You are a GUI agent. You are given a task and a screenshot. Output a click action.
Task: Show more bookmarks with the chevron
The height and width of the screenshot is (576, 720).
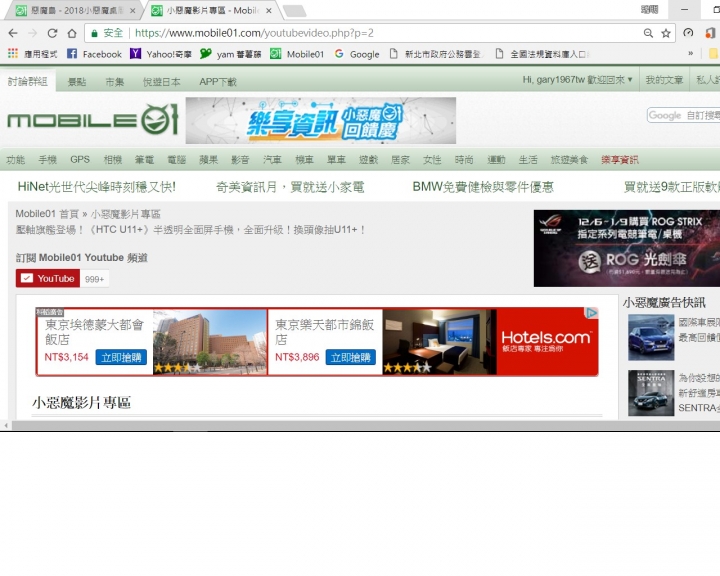point(690,54)
